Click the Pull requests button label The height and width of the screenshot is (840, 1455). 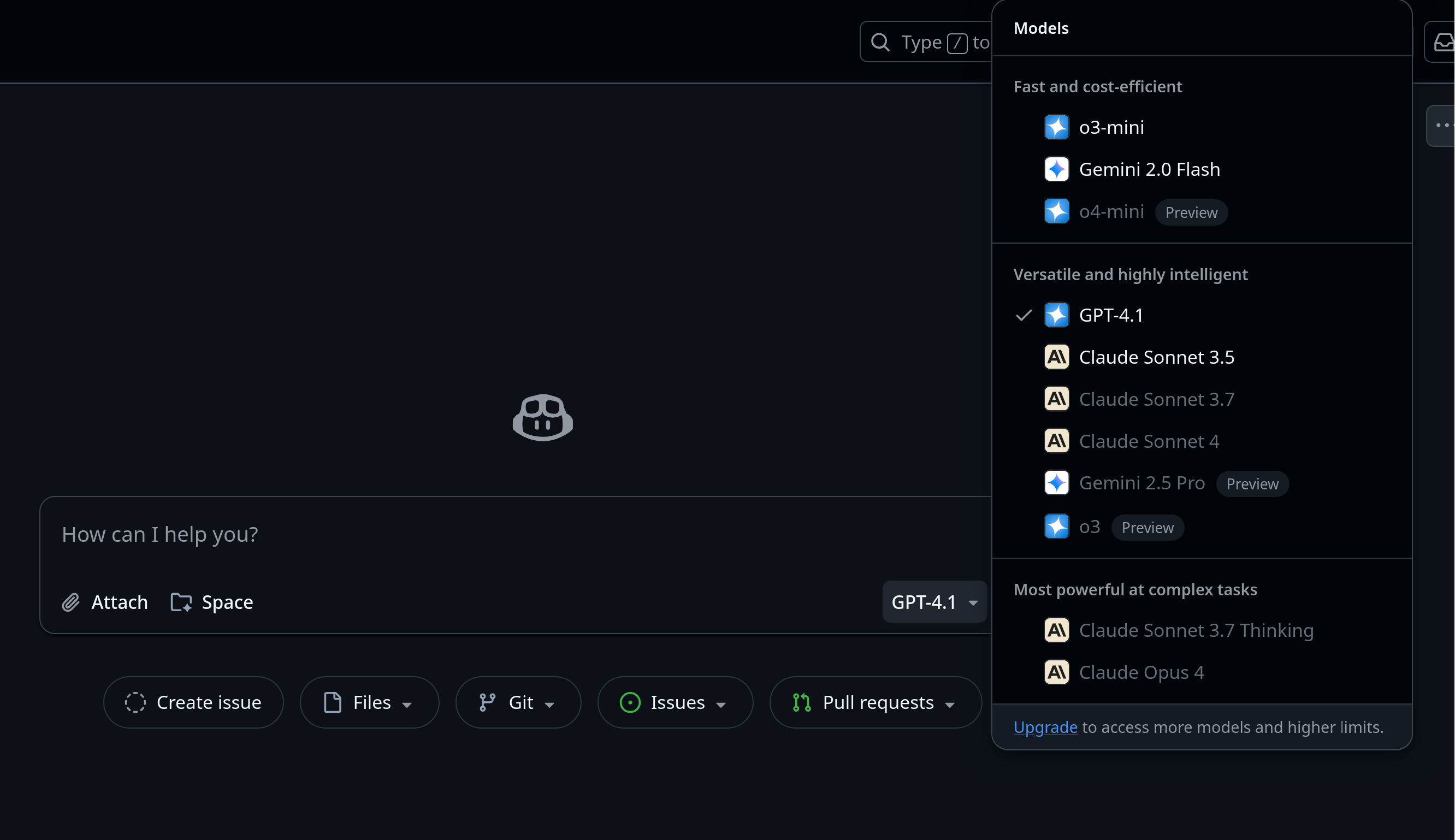click(x=878, y=703)
